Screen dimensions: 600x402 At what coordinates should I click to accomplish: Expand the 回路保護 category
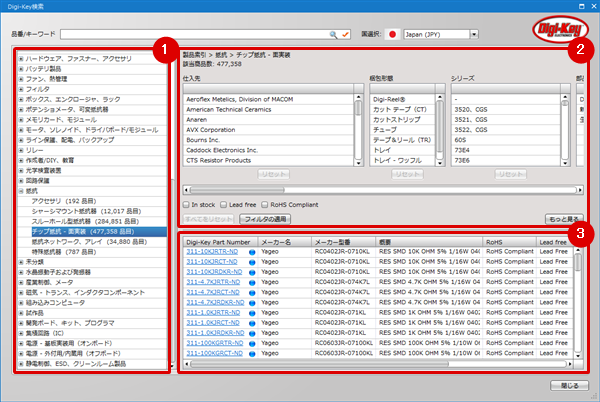[x=21, y=181]
